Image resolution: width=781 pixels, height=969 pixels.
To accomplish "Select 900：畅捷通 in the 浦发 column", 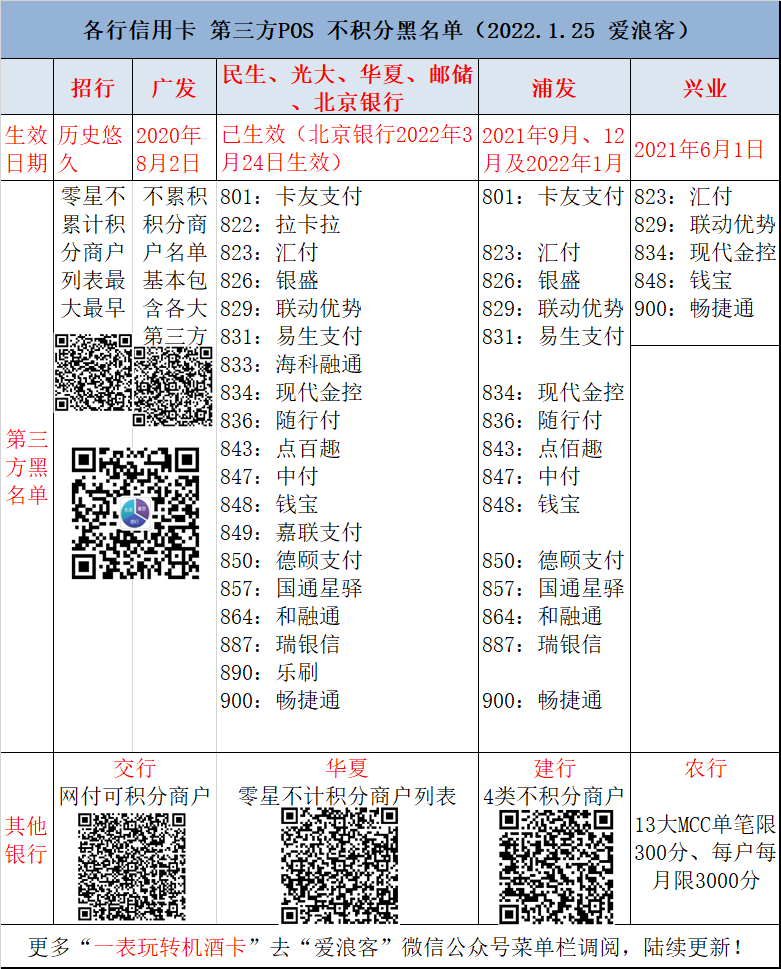I will 542,700.
